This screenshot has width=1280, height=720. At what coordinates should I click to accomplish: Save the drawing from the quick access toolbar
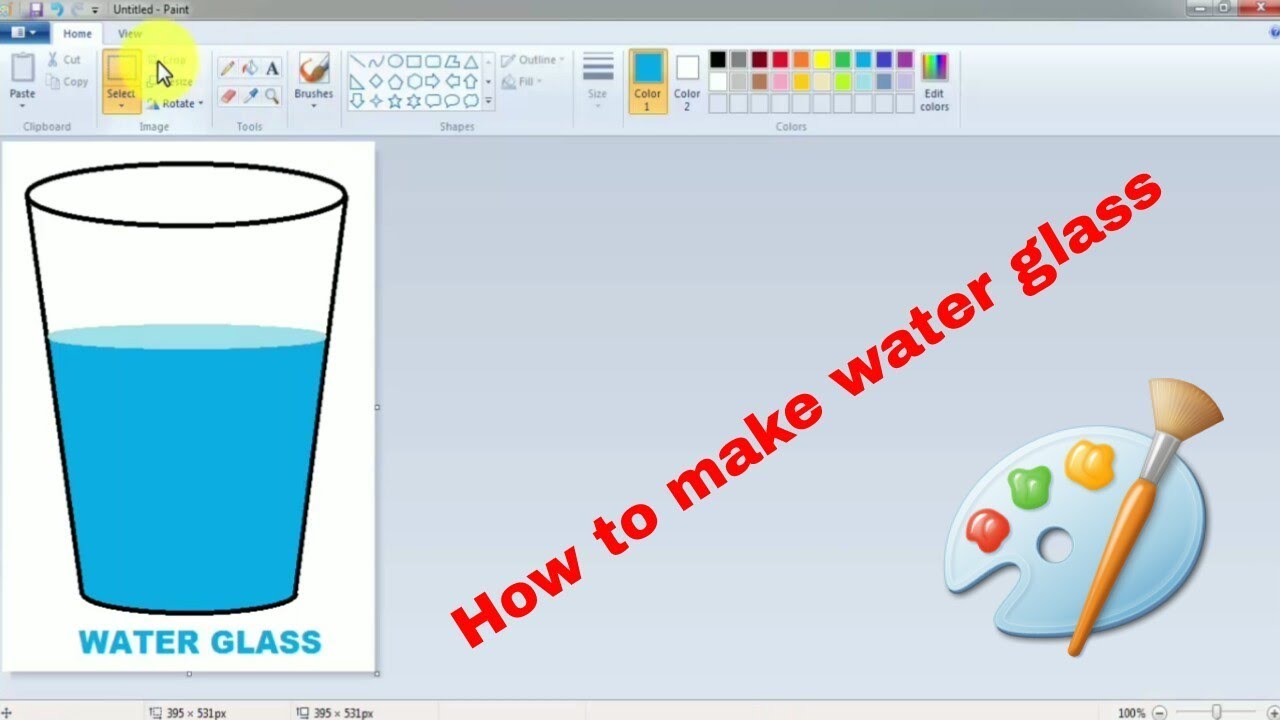[x=36, y=9]
